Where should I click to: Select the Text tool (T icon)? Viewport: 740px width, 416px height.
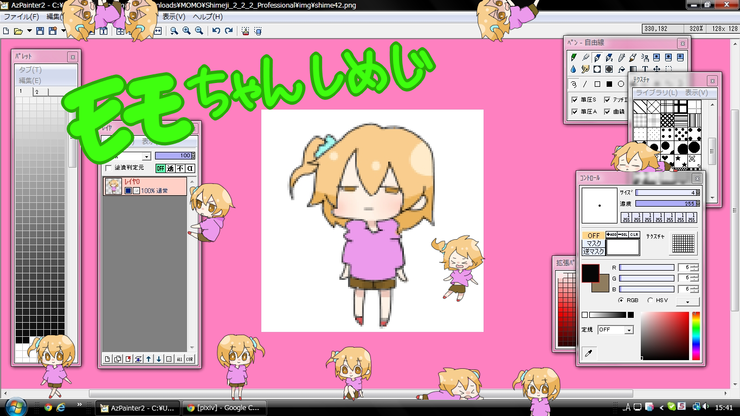645,69
